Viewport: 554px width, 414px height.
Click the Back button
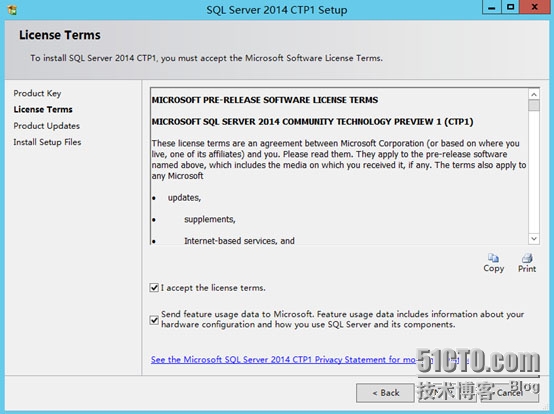[x=385, y=393]
